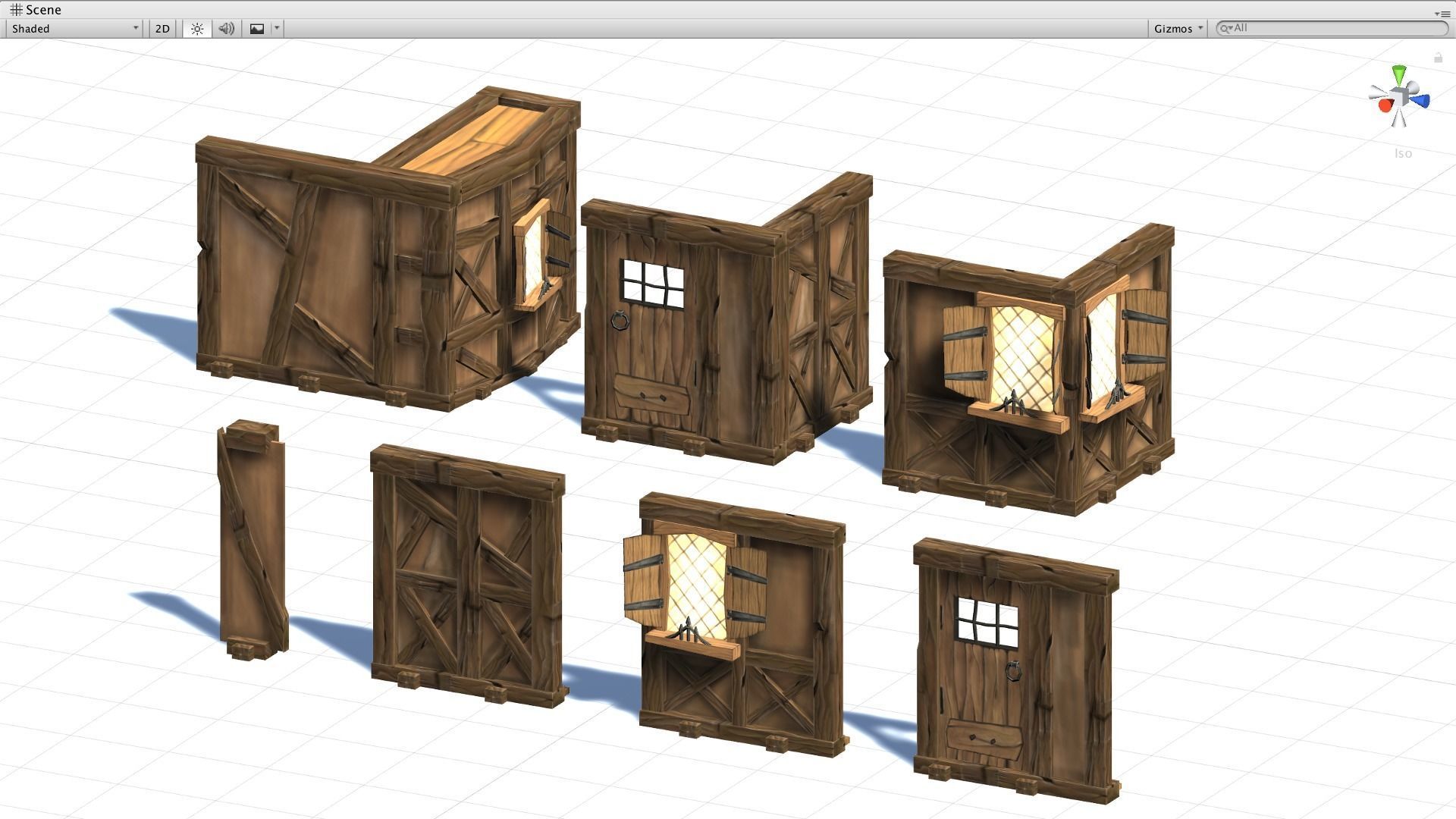Click green Y axis cone on gizmo

point(1399,74)
